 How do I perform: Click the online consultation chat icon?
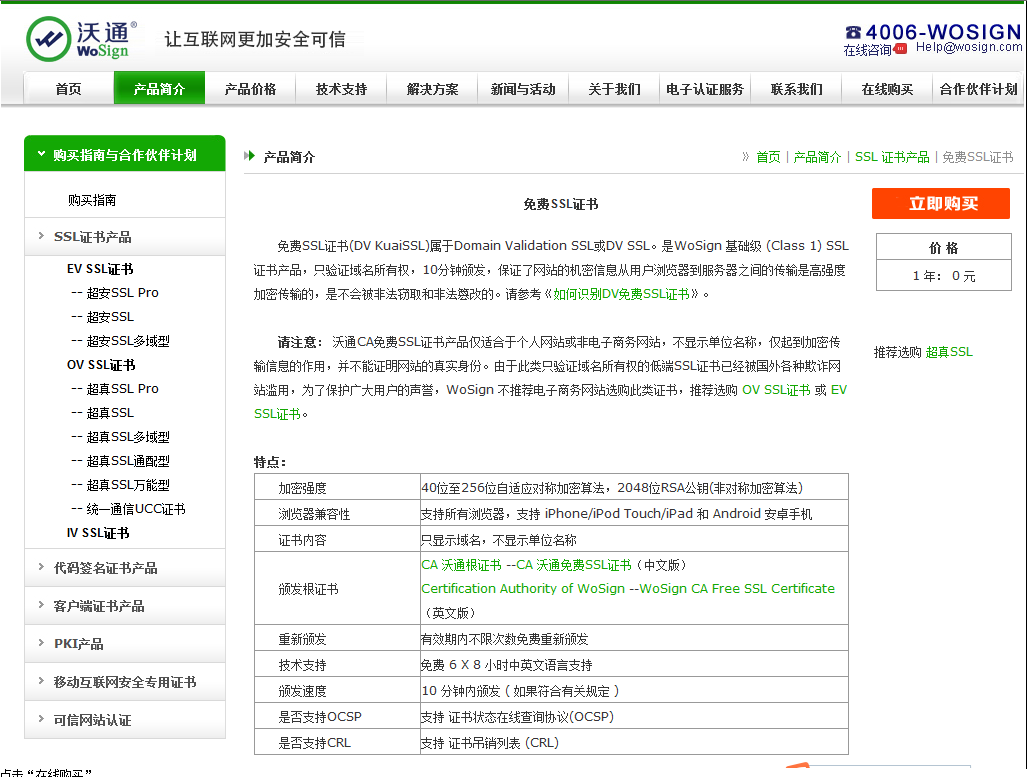tap(900, 49)
